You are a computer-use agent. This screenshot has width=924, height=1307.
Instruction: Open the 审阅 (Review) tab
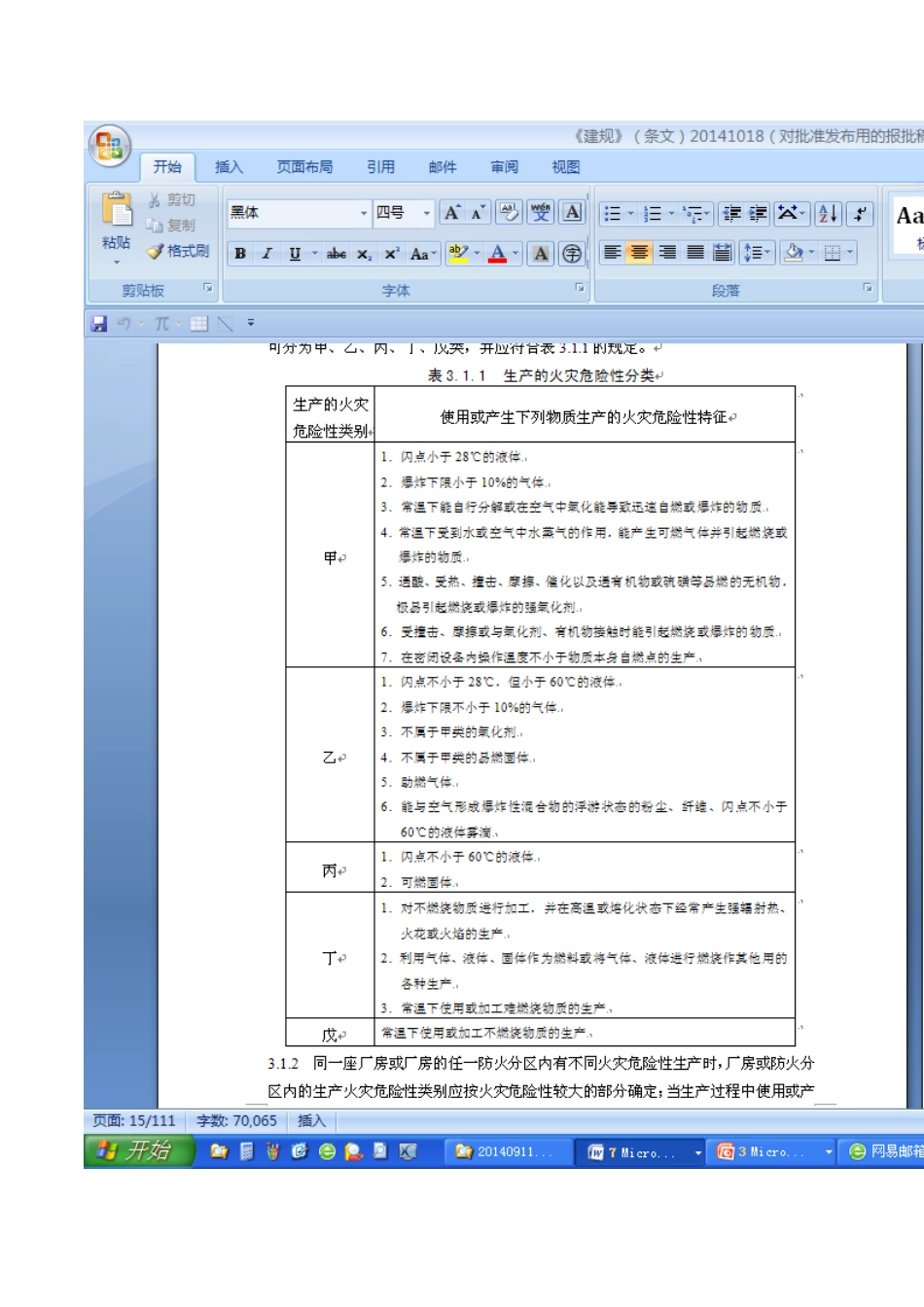pyautogui.click(x=504, y=167)
